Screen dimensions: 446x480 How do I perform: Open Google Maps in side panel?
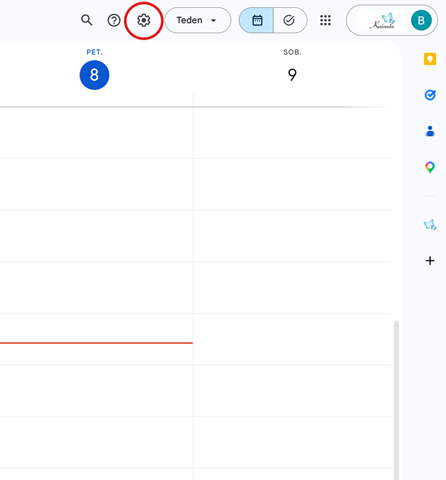[x=430, y=167]
